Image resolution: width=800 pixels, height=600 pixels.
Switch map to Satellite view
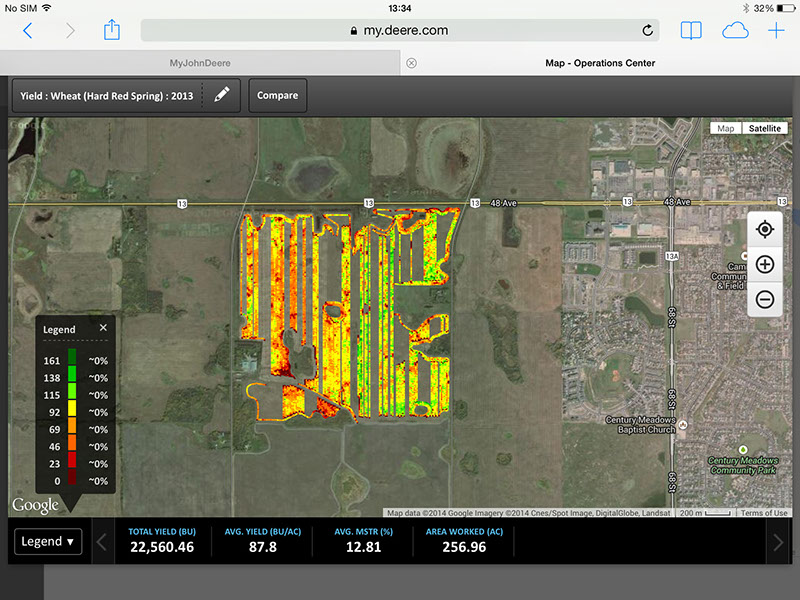pos(765,128)
